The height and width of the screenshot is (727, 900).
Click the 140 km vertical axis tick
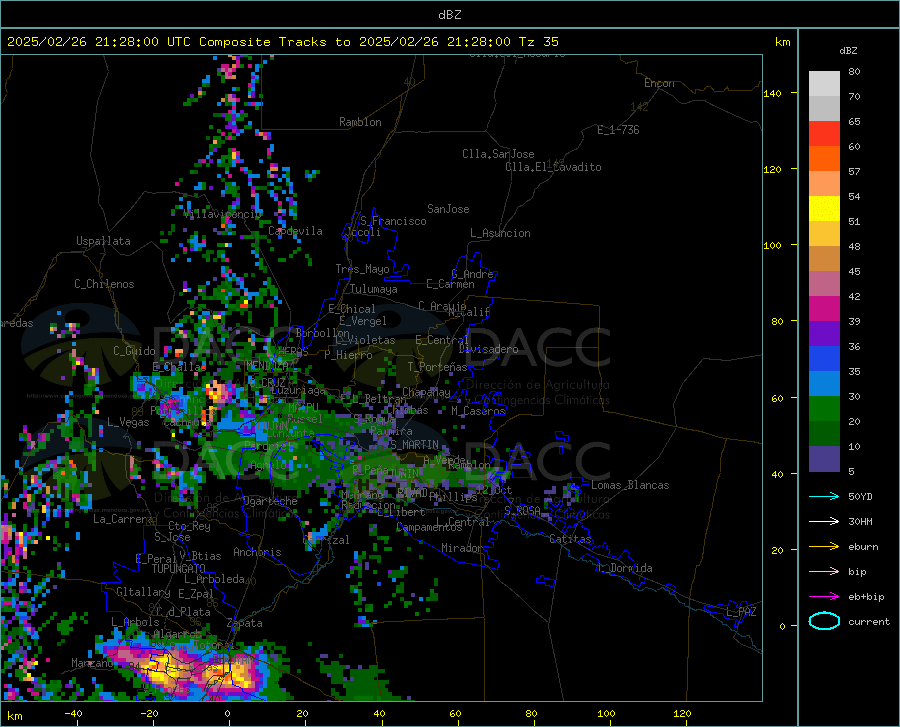773,94
